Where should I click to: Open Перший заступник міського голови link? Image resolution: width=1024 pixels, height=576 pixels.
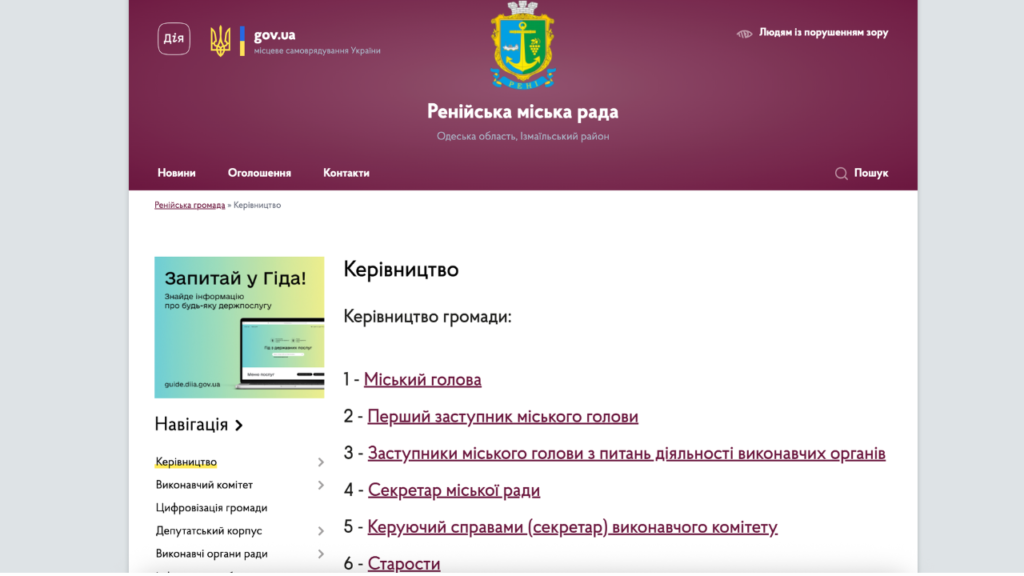click(503, 417)
